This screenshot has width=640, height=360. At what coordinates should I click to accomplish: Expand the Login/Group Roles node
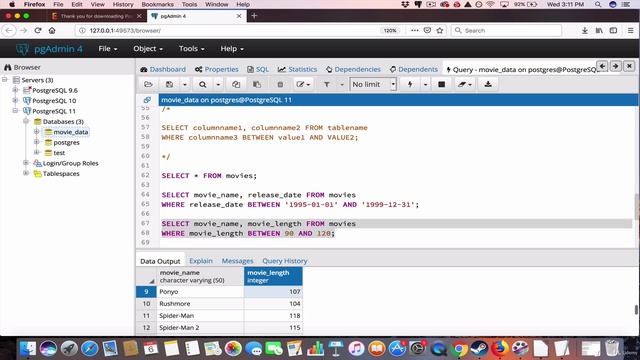point(26,163)
